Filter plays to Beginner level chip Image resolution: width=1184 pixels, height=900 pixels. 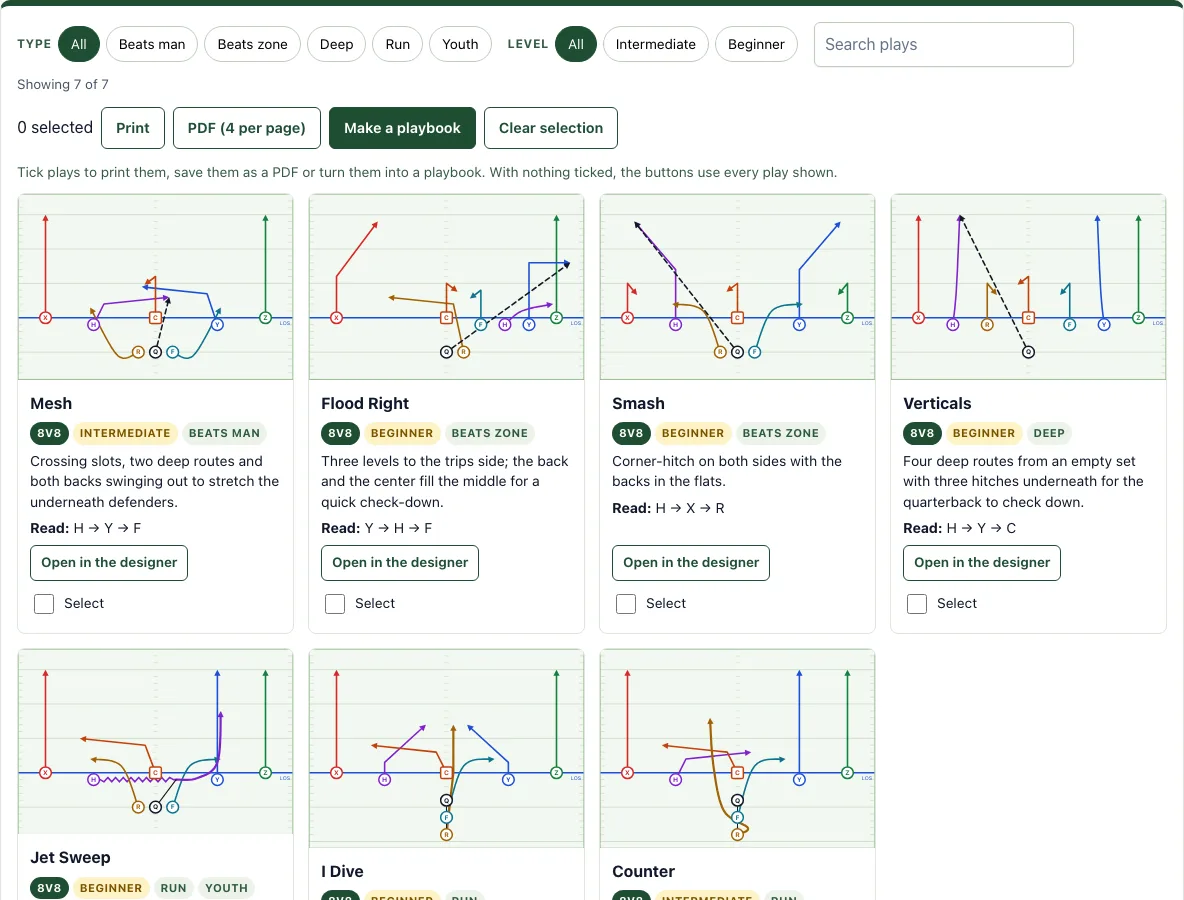(x=756, y=45)
